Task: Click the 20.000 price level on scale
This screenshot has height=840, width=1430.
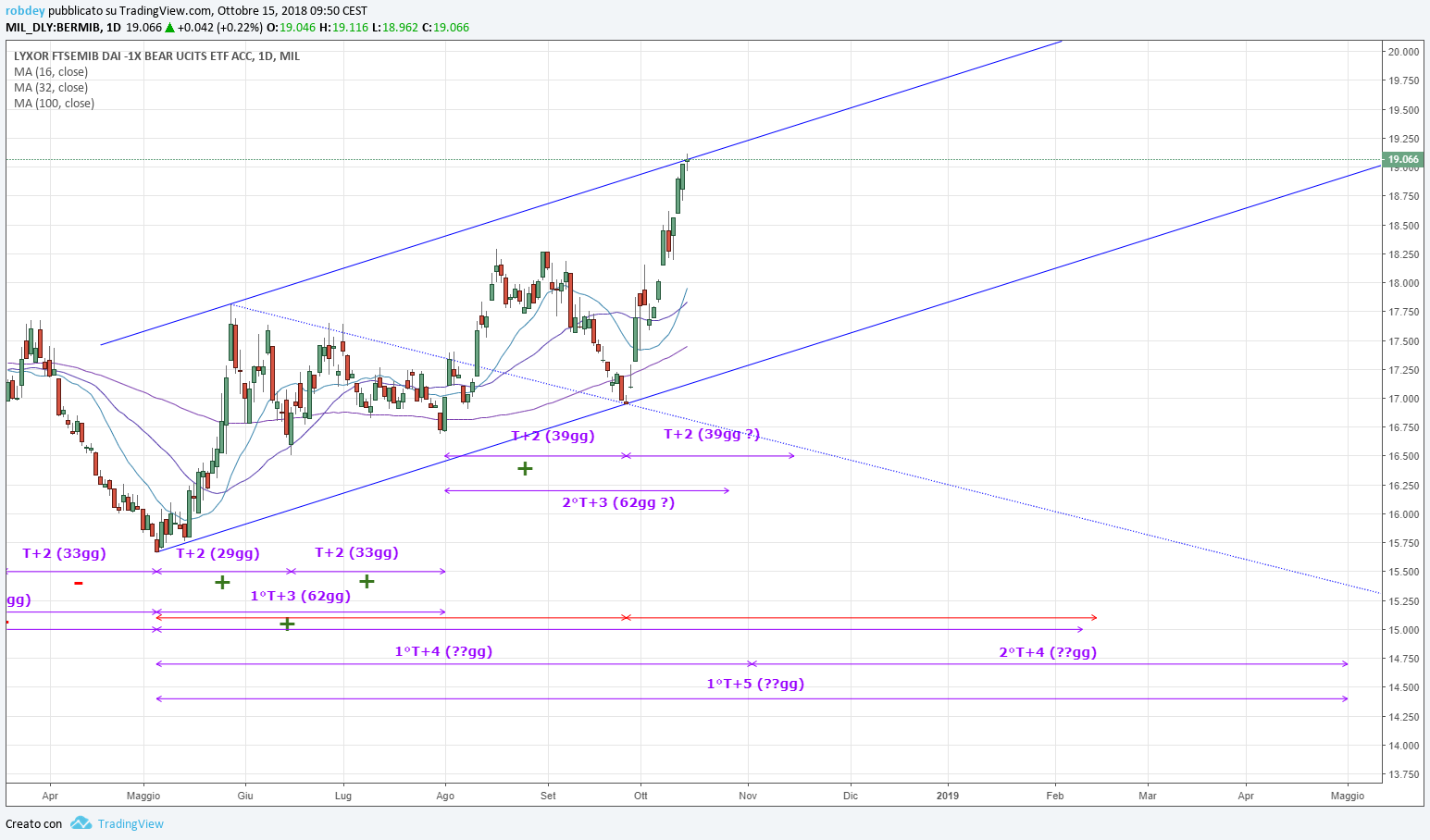Action: (x=1403, y=52)
